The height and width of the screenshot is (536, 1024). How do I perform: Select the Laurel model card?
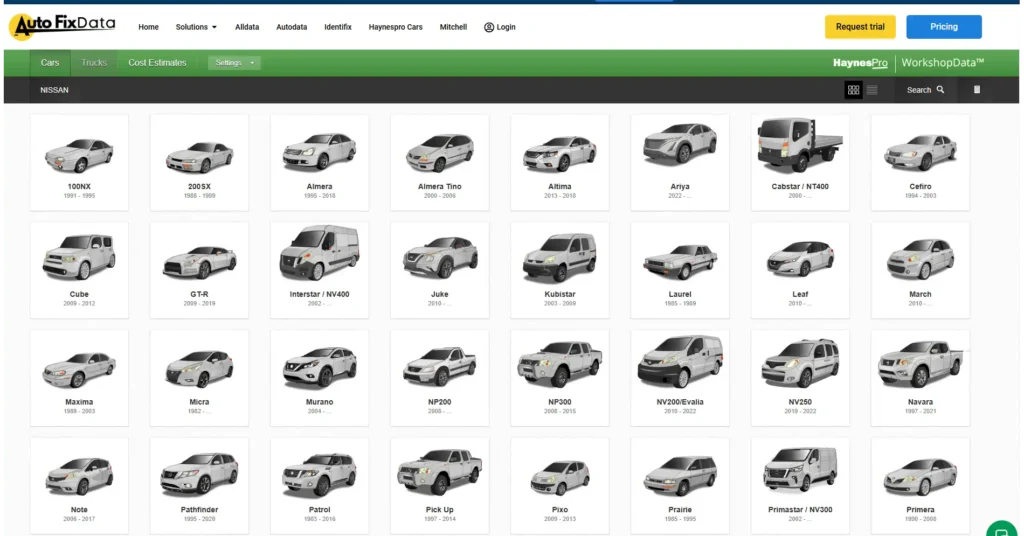680,270
